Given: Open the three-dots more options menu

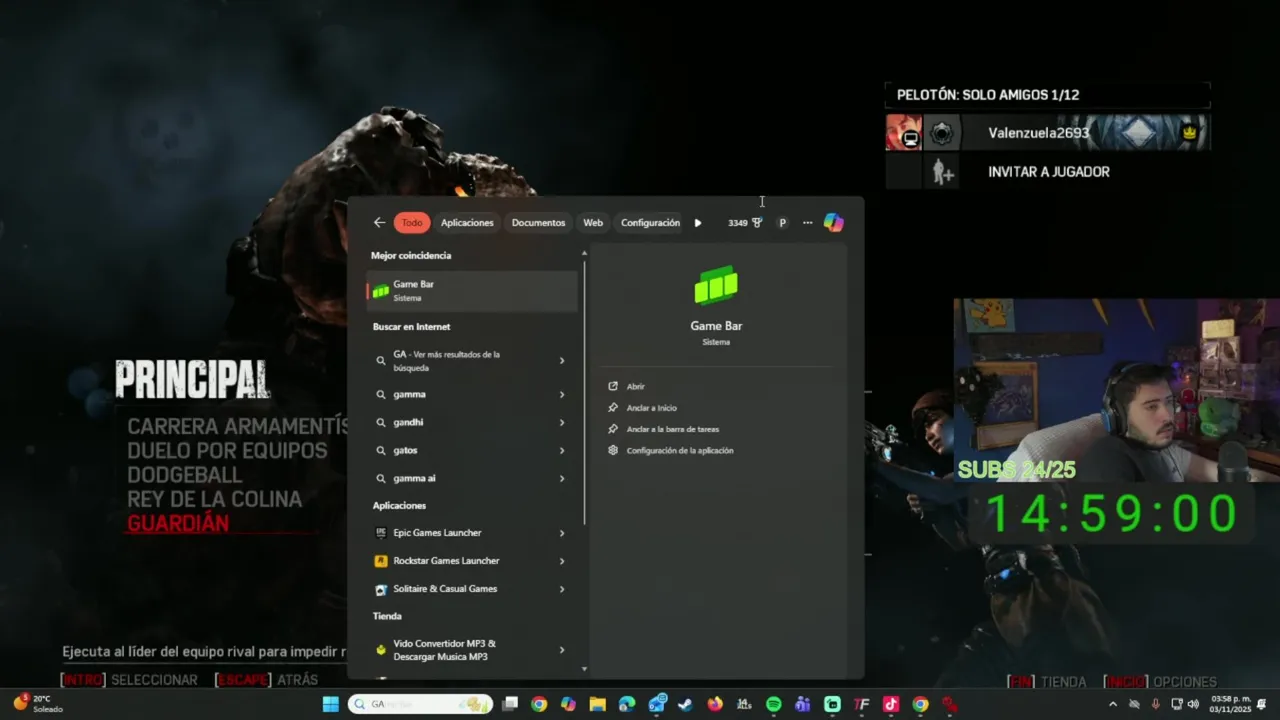Looking at the screenshot, I should 808,223.
